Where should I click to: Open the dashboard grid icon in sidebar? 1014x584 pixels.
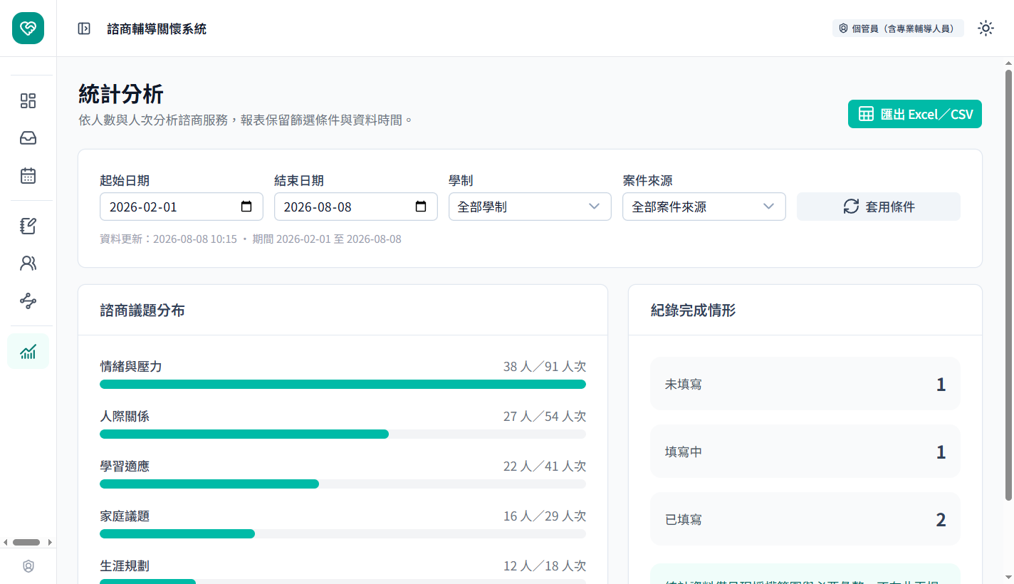pyautogui.click(x=28, y=100)
